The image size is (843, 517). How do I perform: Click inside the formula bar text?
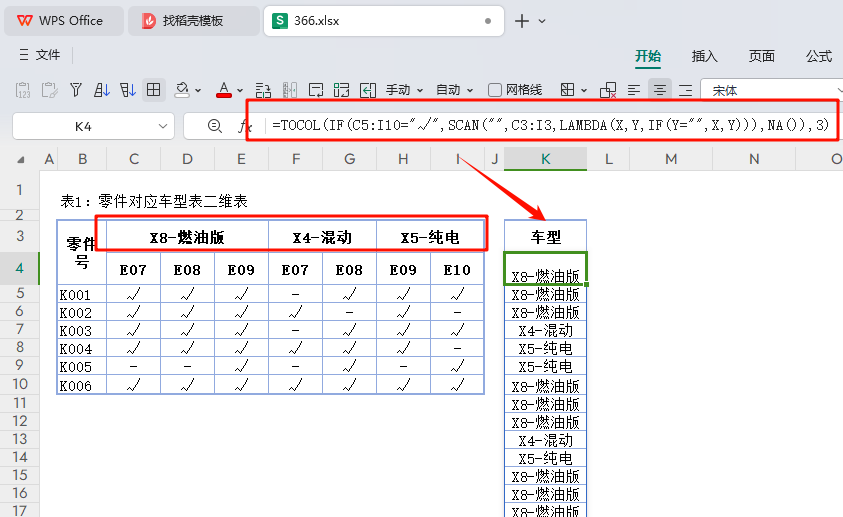(551, 125)
